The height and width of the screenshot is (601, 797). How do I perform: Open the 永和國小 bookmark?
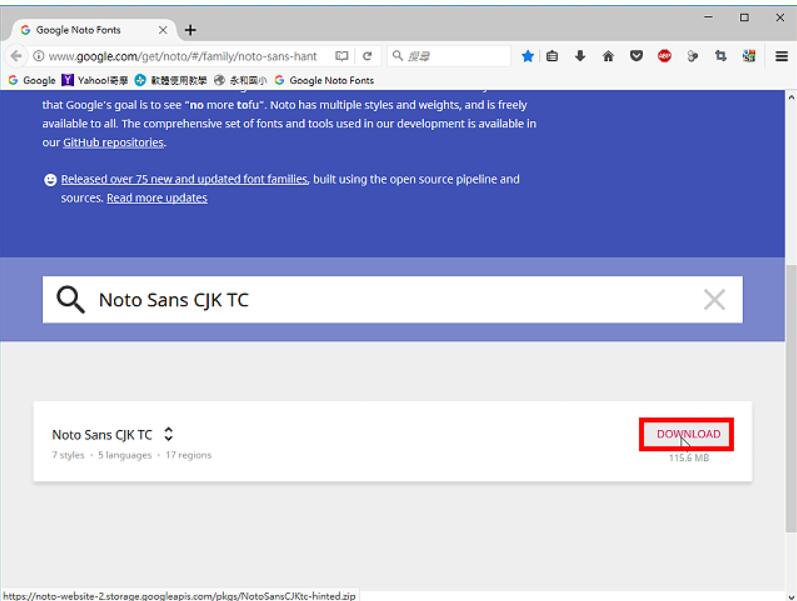click(240, 80)
